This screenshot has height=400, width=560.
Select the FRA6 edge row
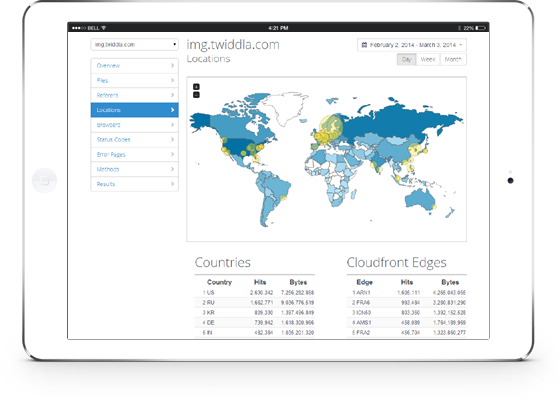click(x=407, y=302)
